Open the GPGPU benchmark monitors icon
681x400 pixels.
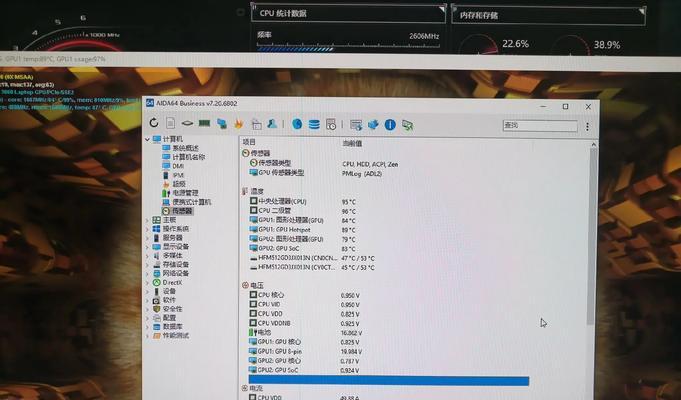pyautogui.click(x=221, y=124)
